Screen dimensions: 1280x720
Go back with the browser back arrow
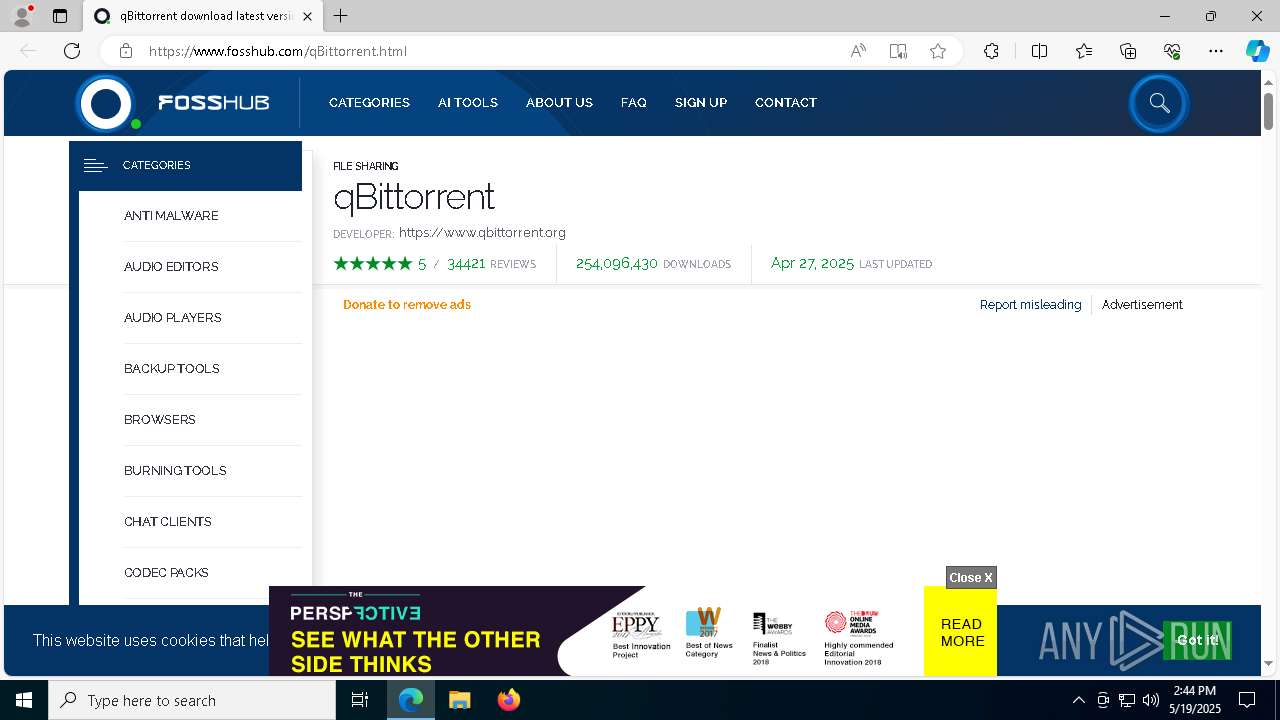(28, 51)
